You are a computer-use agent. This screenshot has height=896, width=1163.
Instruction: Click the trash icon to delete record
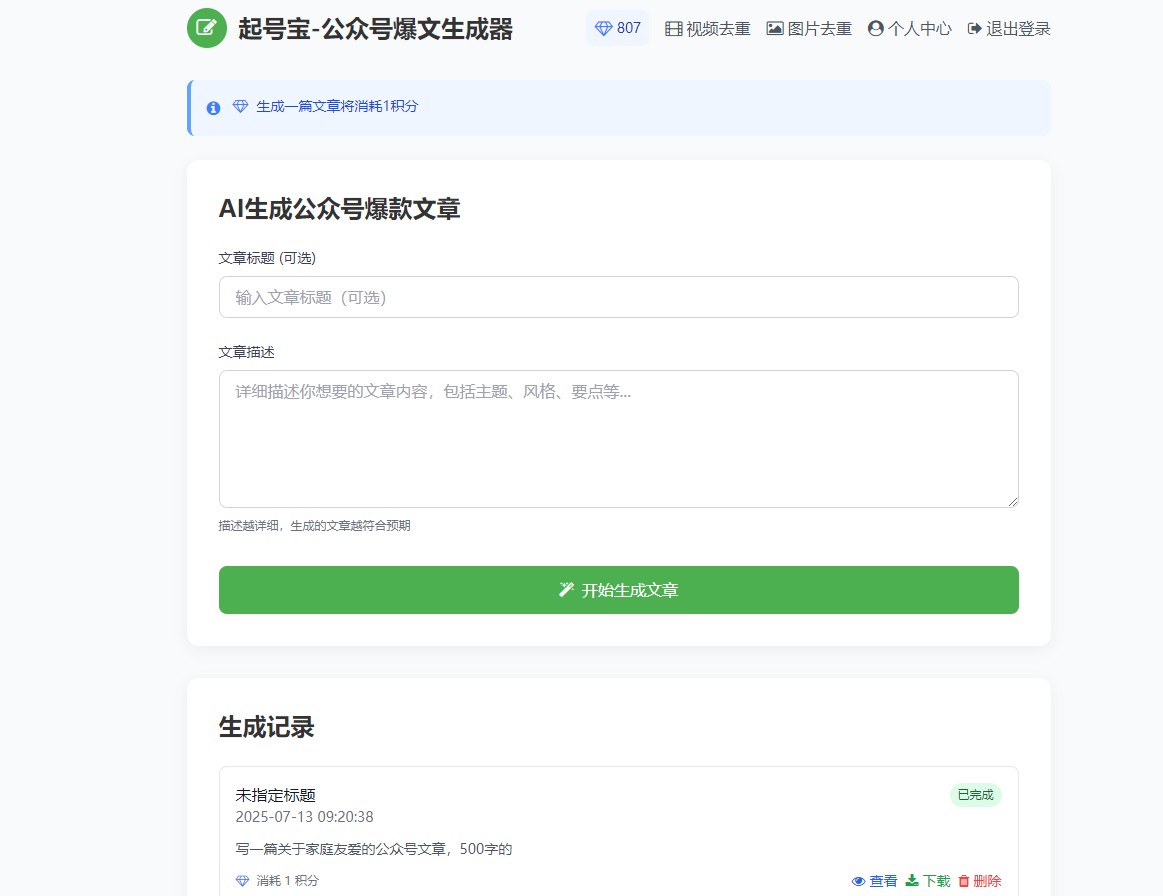click(x=964, y=881)
